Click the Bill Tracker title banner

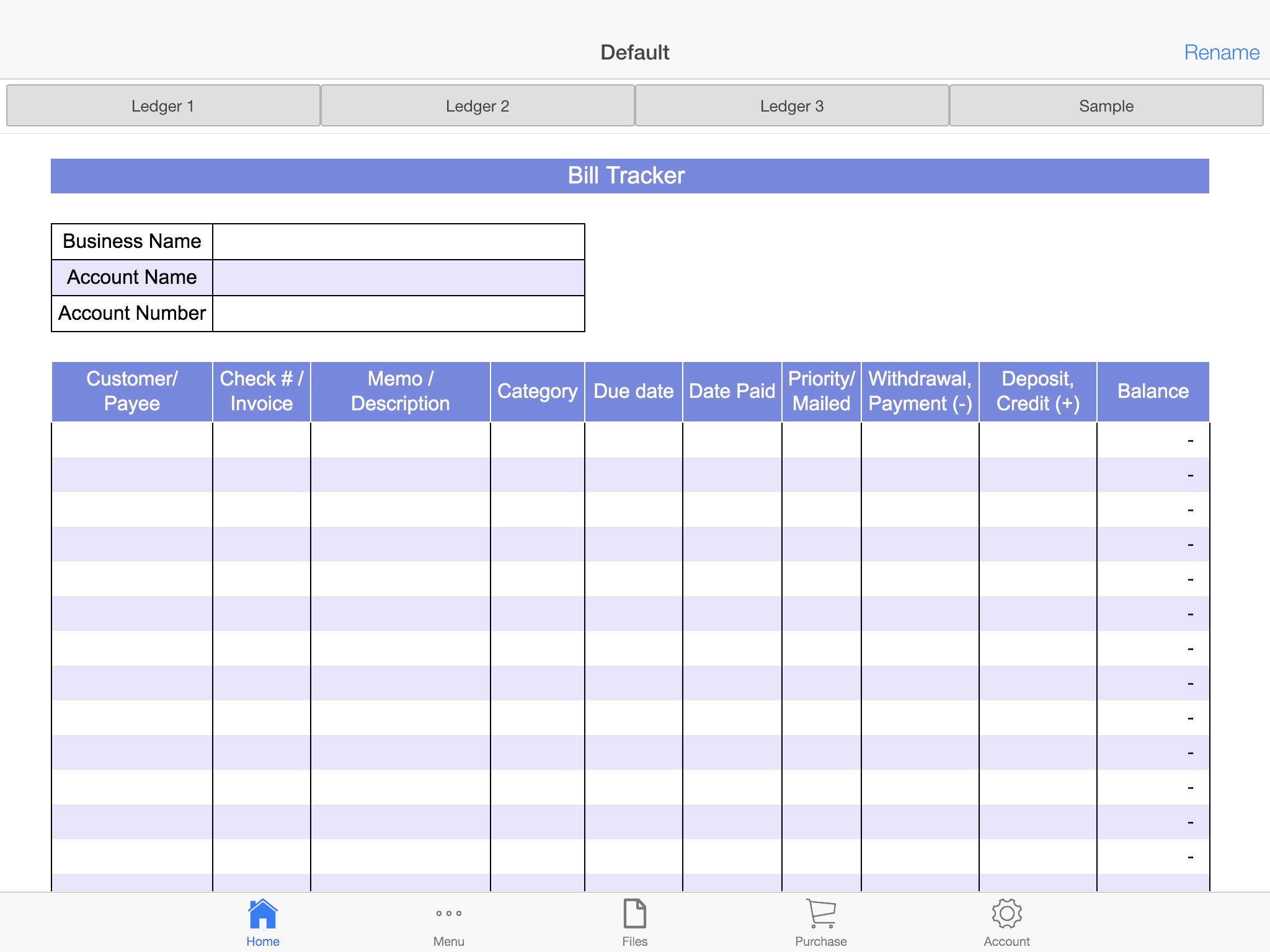point(630,176)
